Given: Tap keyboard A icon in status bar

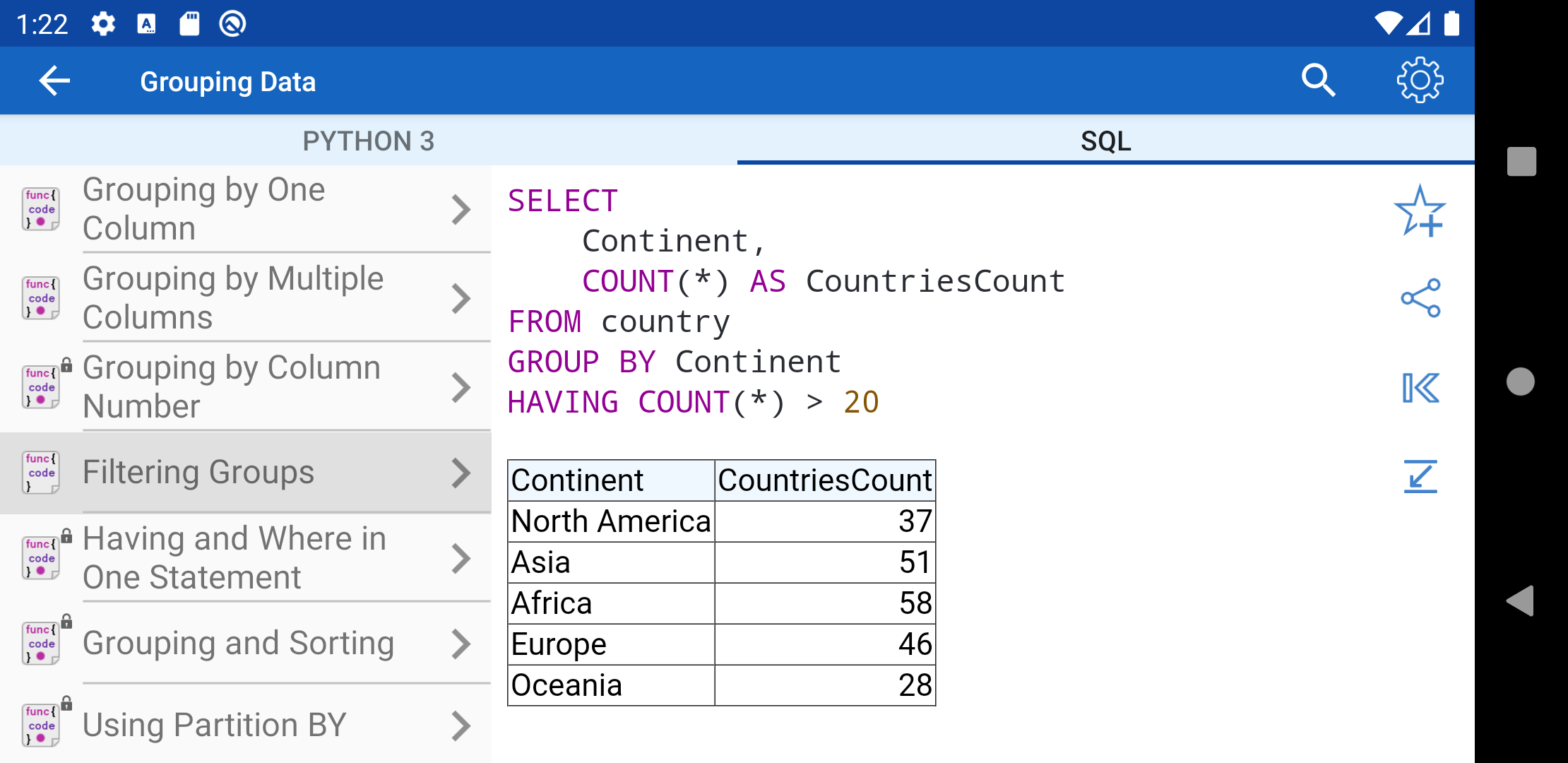Looking at the screenshot, I should point(146,24).
